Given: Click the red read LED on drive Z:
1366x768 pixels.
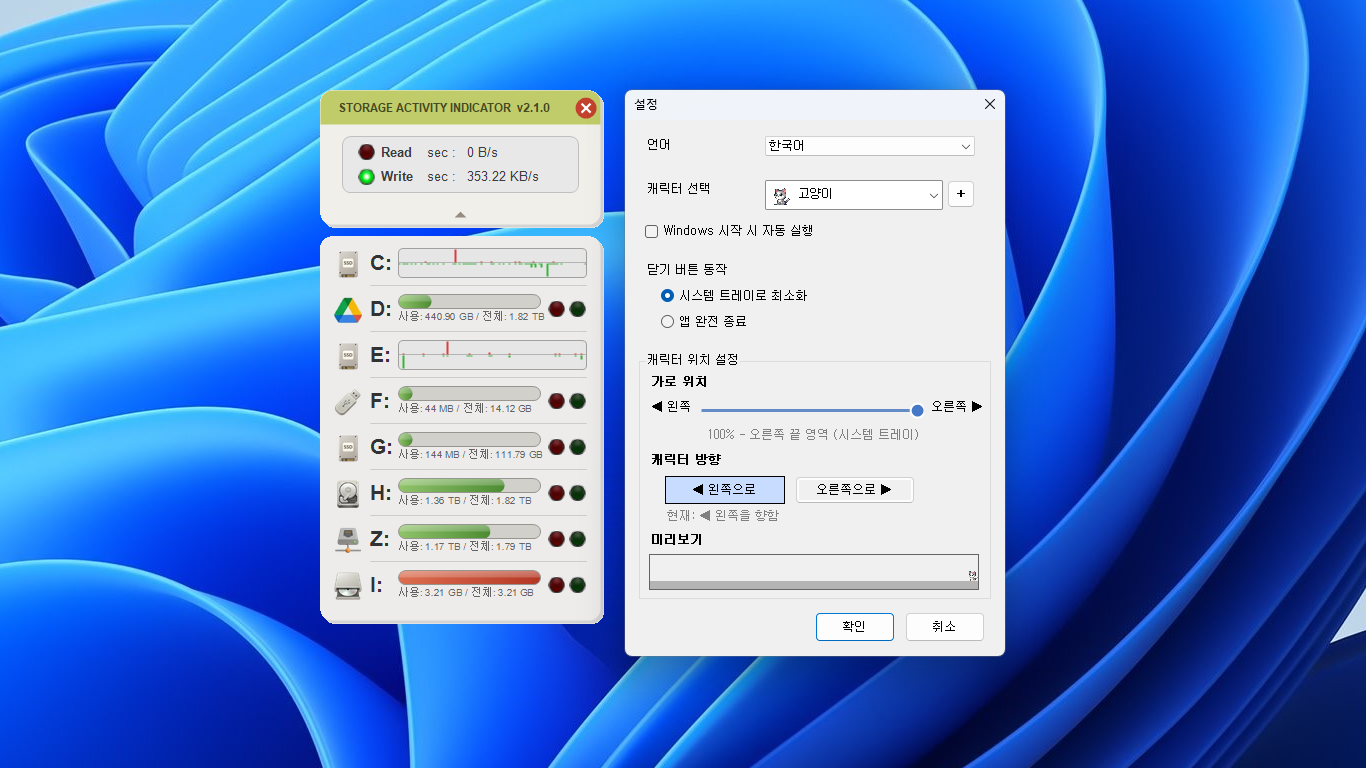Looking at the screenshot, I should coord(557,539).
